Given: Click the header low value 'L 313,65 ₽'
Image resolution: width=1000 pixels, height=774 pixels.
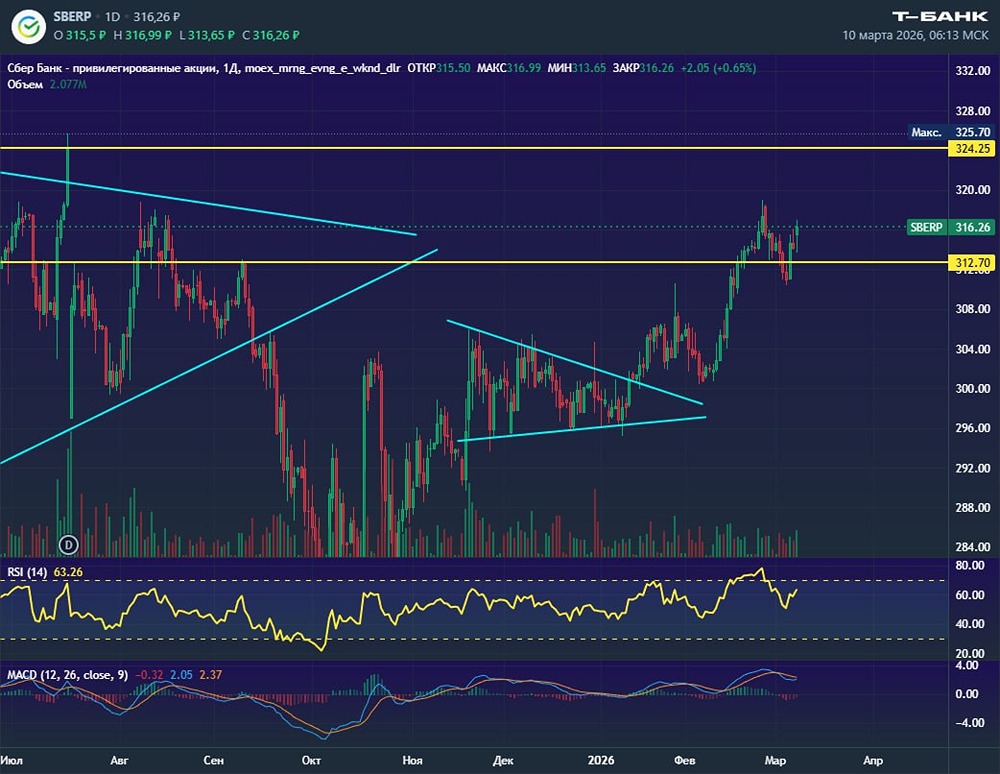Looking at the screenshot, I should tap(207, 36).
